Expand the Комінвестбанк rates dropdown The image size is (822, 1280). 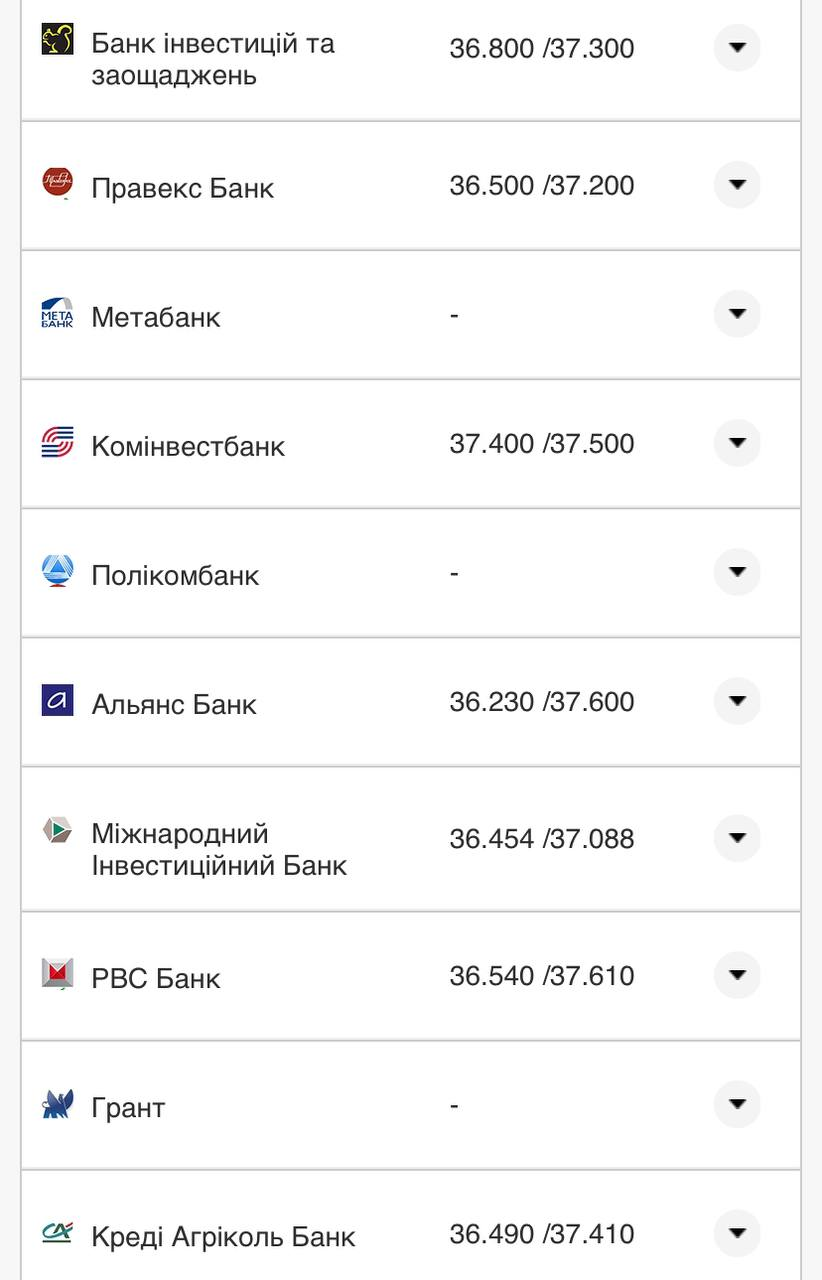click(737, 443)
